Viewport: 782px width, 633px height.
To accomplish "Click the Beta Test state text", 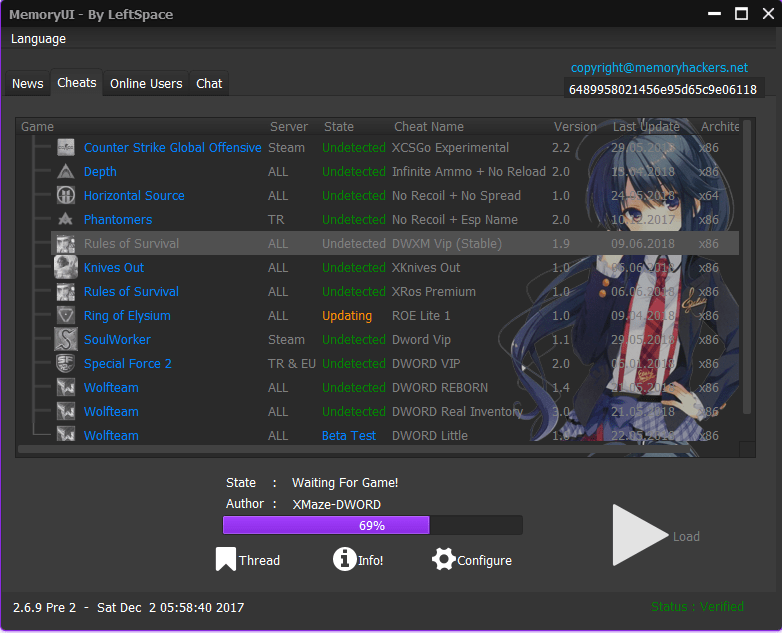I will (349, 435).
